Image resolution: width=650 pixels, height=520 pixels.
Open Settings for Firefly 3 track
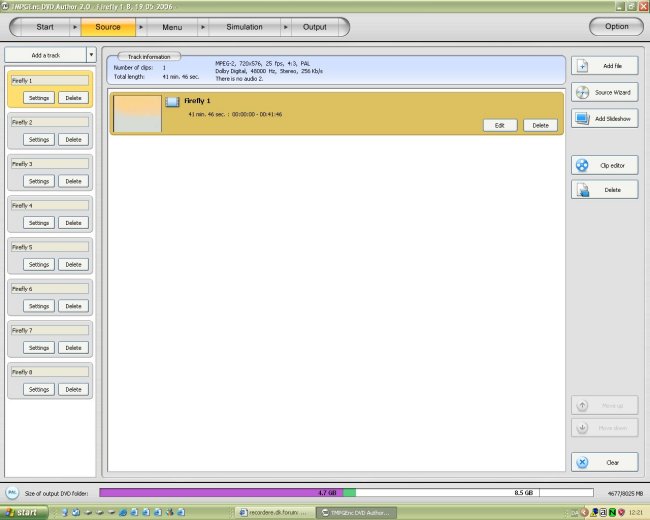(x=39, y=181)
